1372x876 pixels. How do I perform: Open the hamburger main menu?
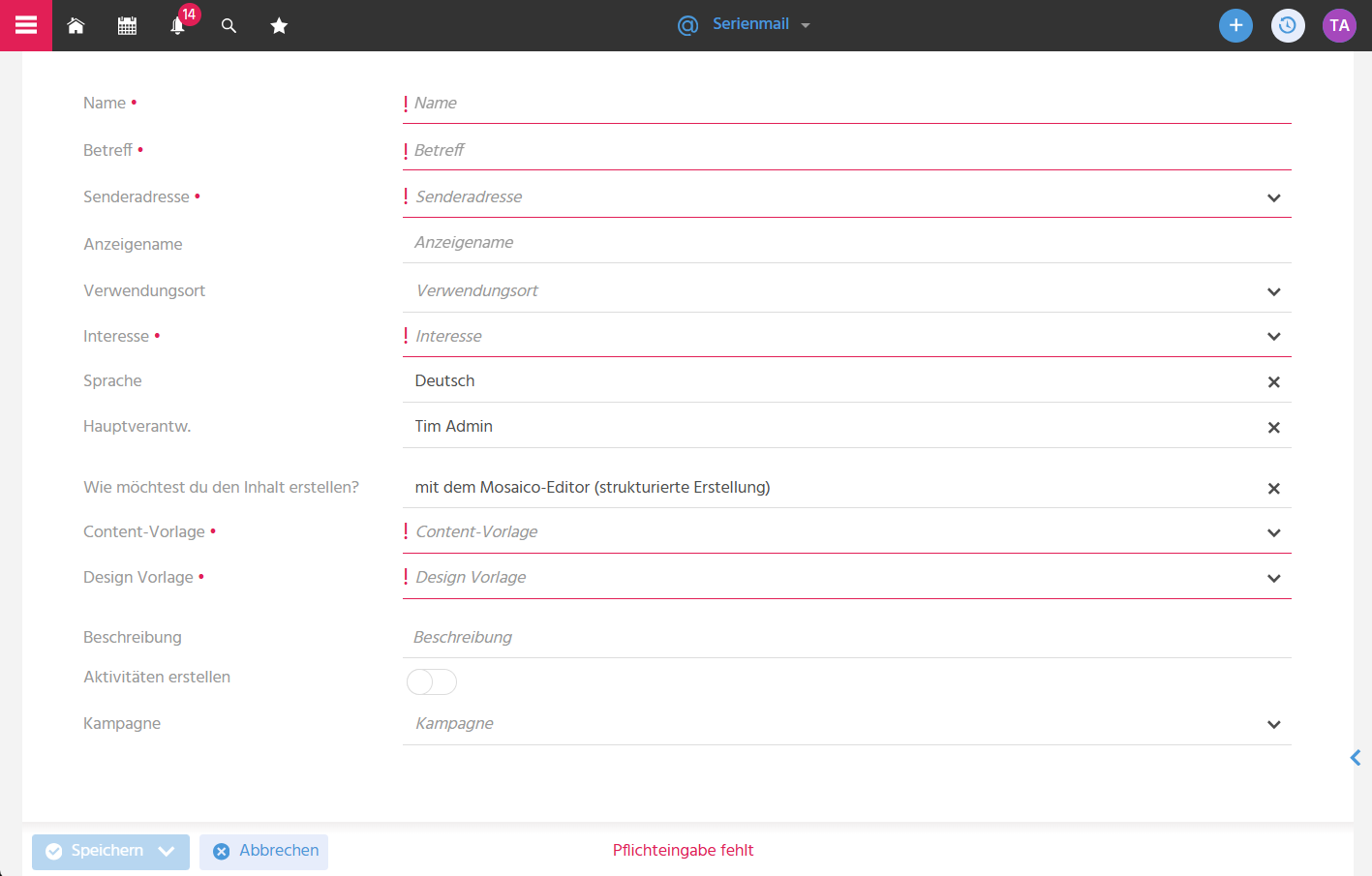[x=26, y=25]
